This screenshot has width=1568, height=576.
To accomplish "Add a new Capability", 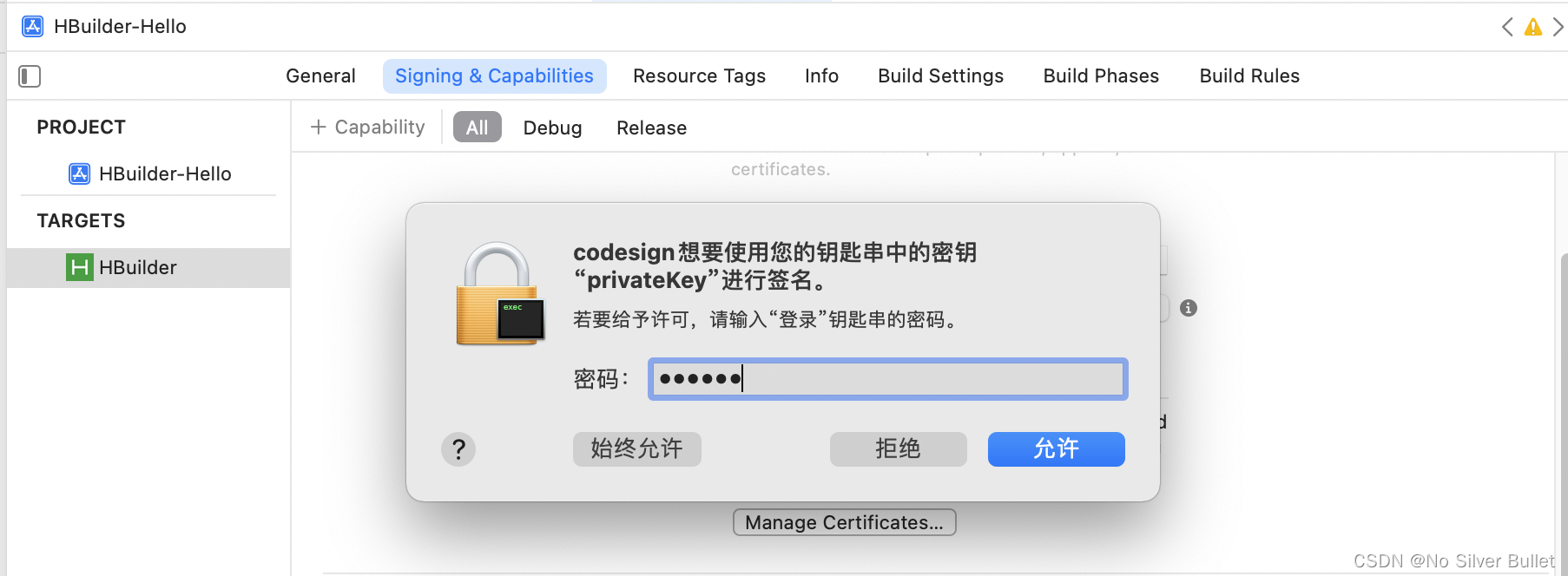I will point(368,128).
